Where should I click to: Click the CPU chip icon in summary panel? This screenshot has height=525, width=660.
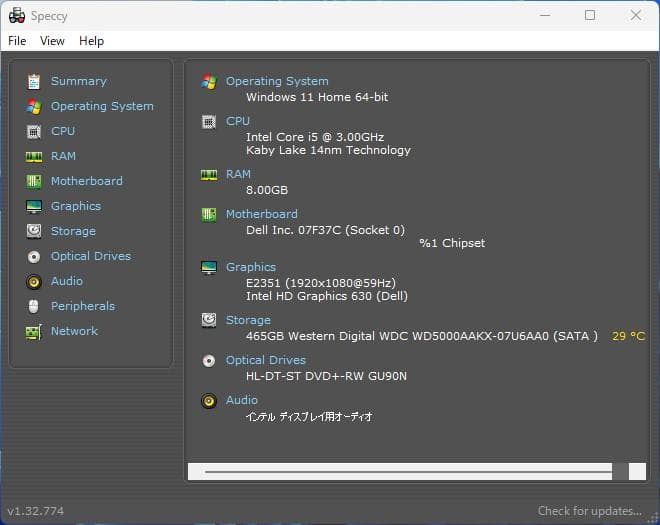(209, 122)
